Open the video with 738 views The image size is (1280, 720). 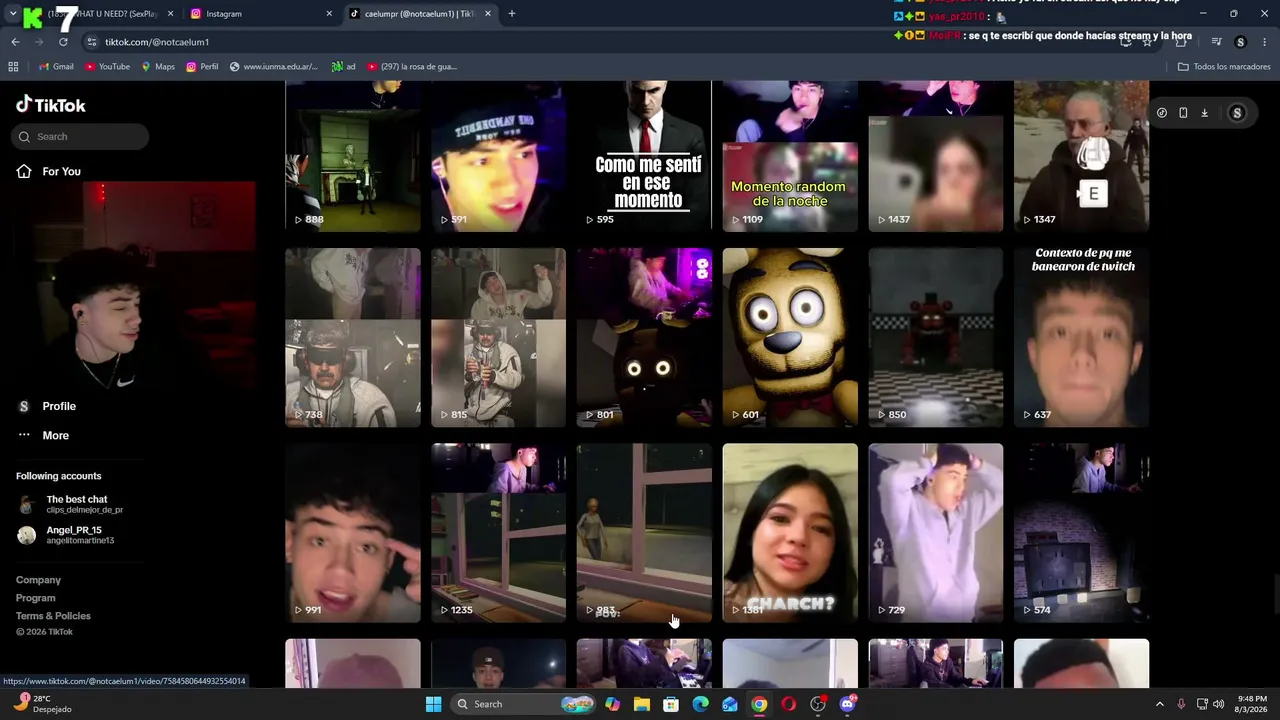click(x=353, y=338)
